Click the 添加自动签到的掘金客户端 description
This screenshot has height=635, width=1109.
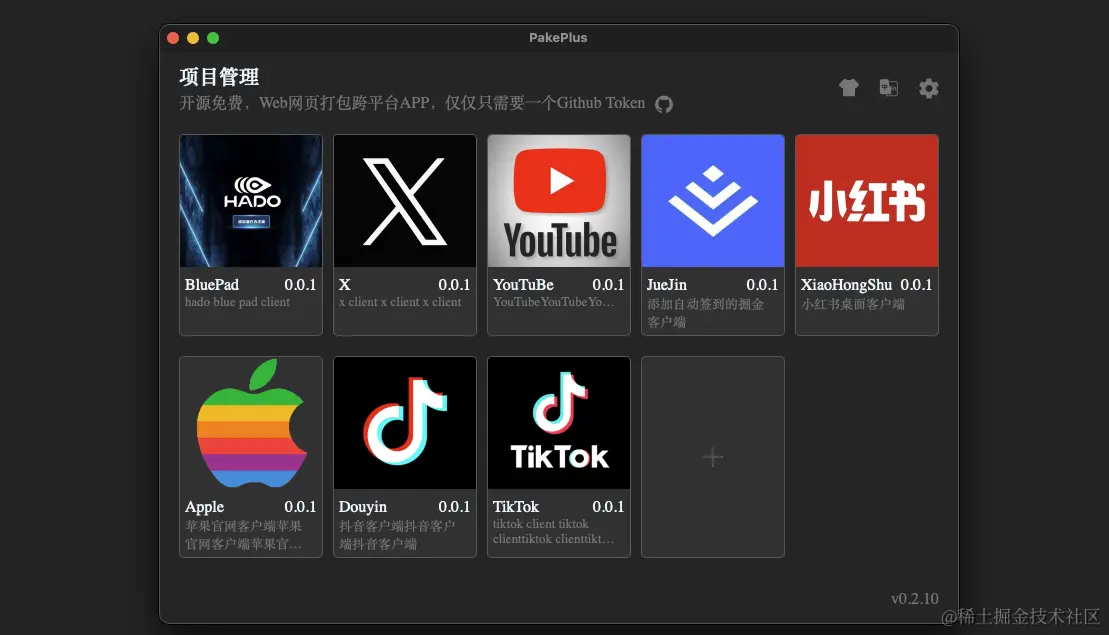705,313
